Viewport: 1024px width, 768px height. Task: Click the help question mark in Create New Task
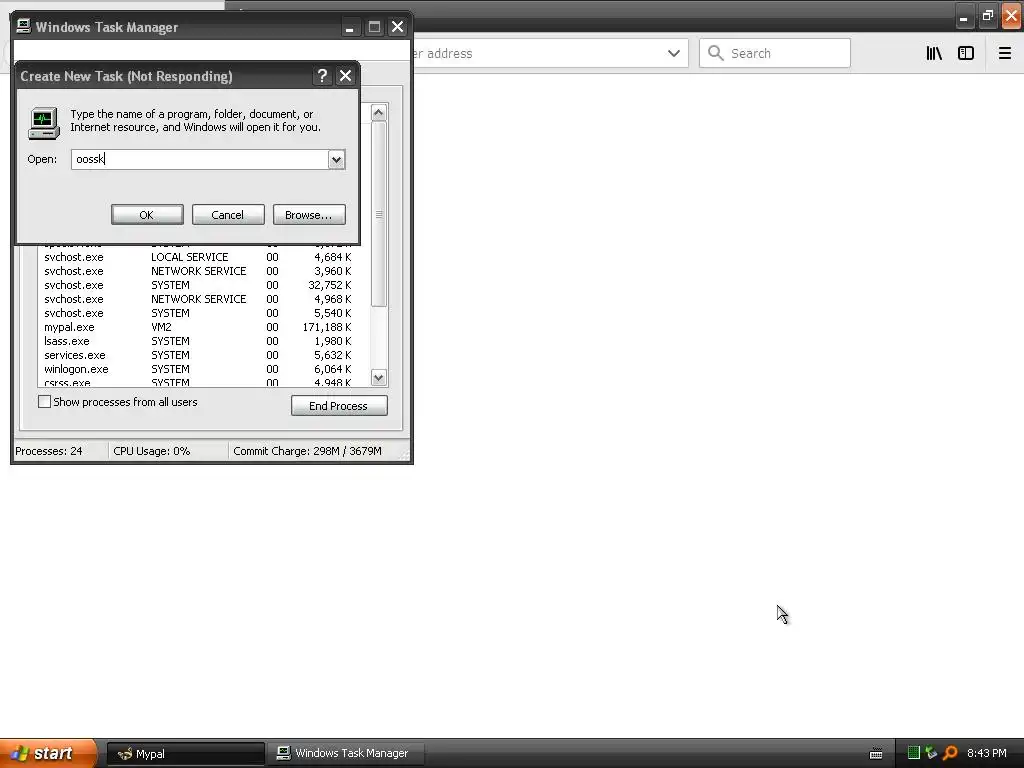click(322, 76)
